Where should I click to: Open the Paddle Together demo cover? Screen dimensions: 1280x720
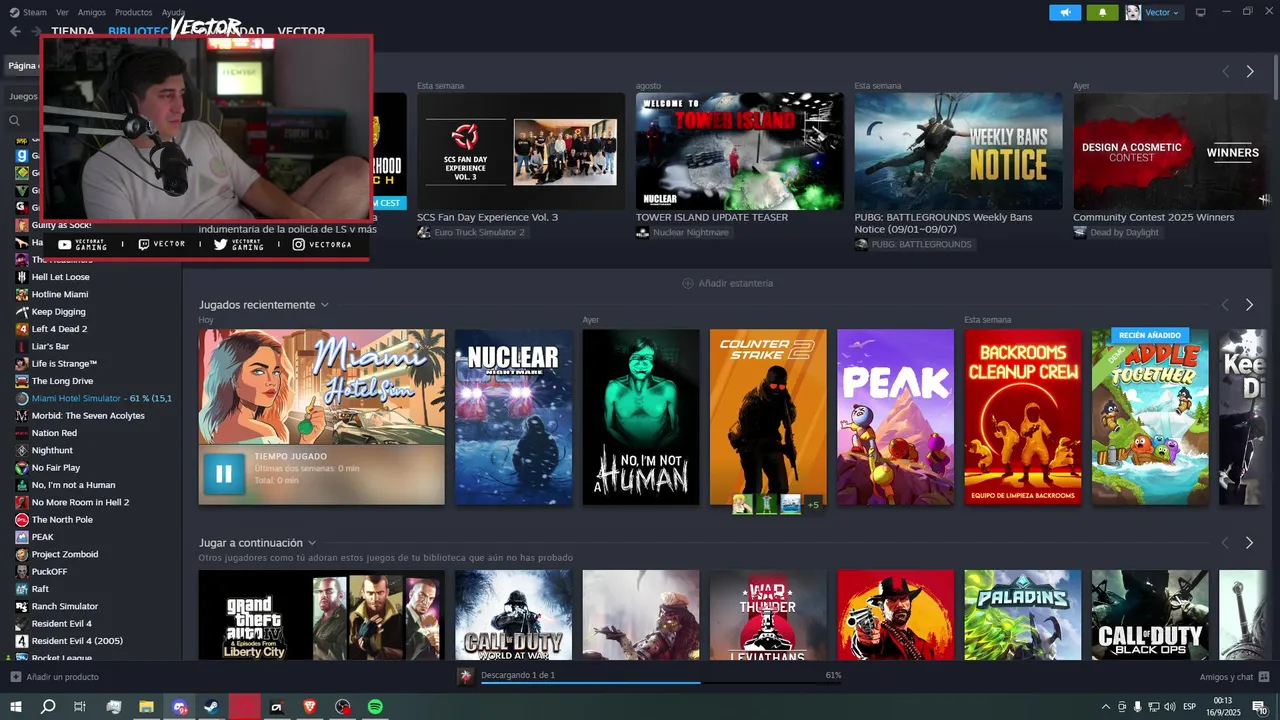tap(1150, 417)
